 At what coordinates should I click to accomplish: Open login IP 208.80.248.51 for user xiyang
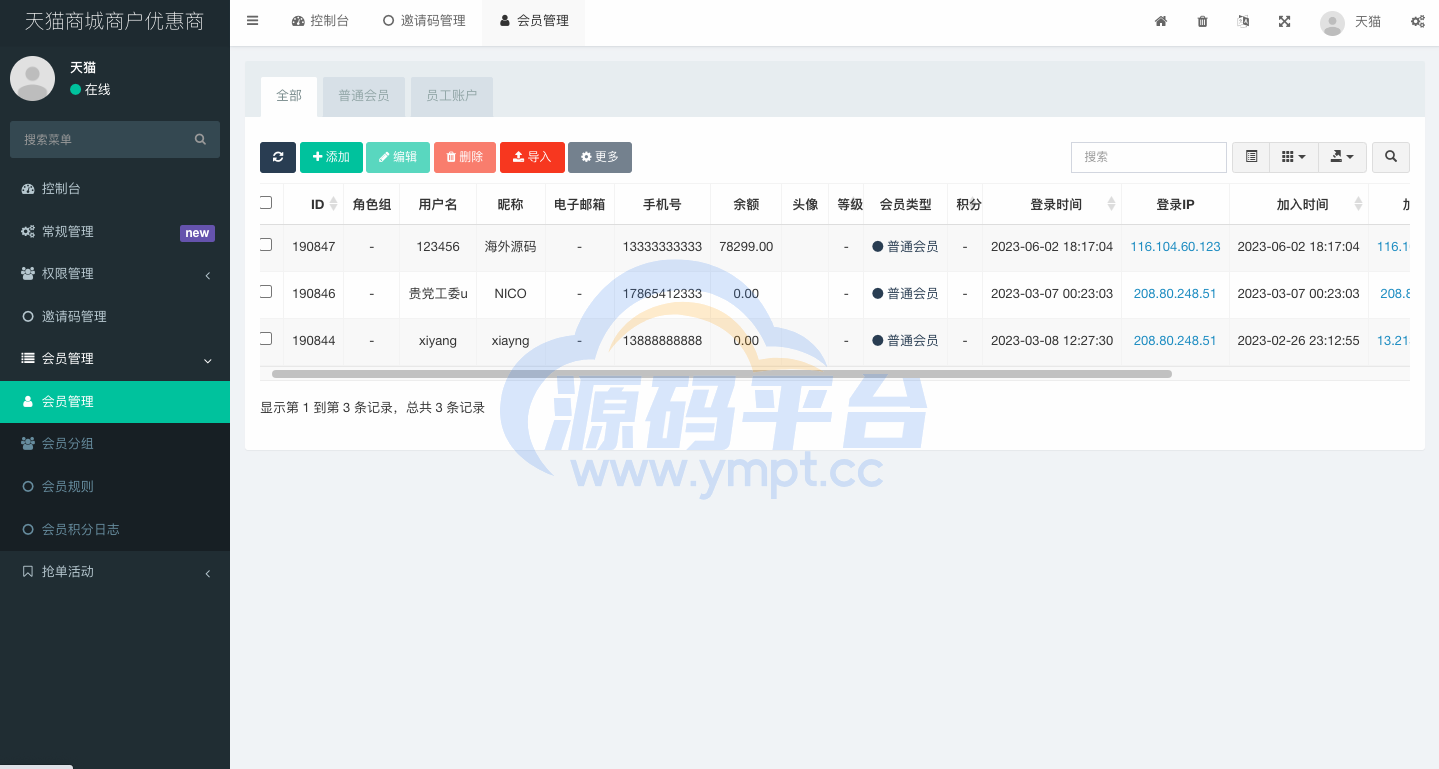pyautogui.click(x=1175, y=340)
